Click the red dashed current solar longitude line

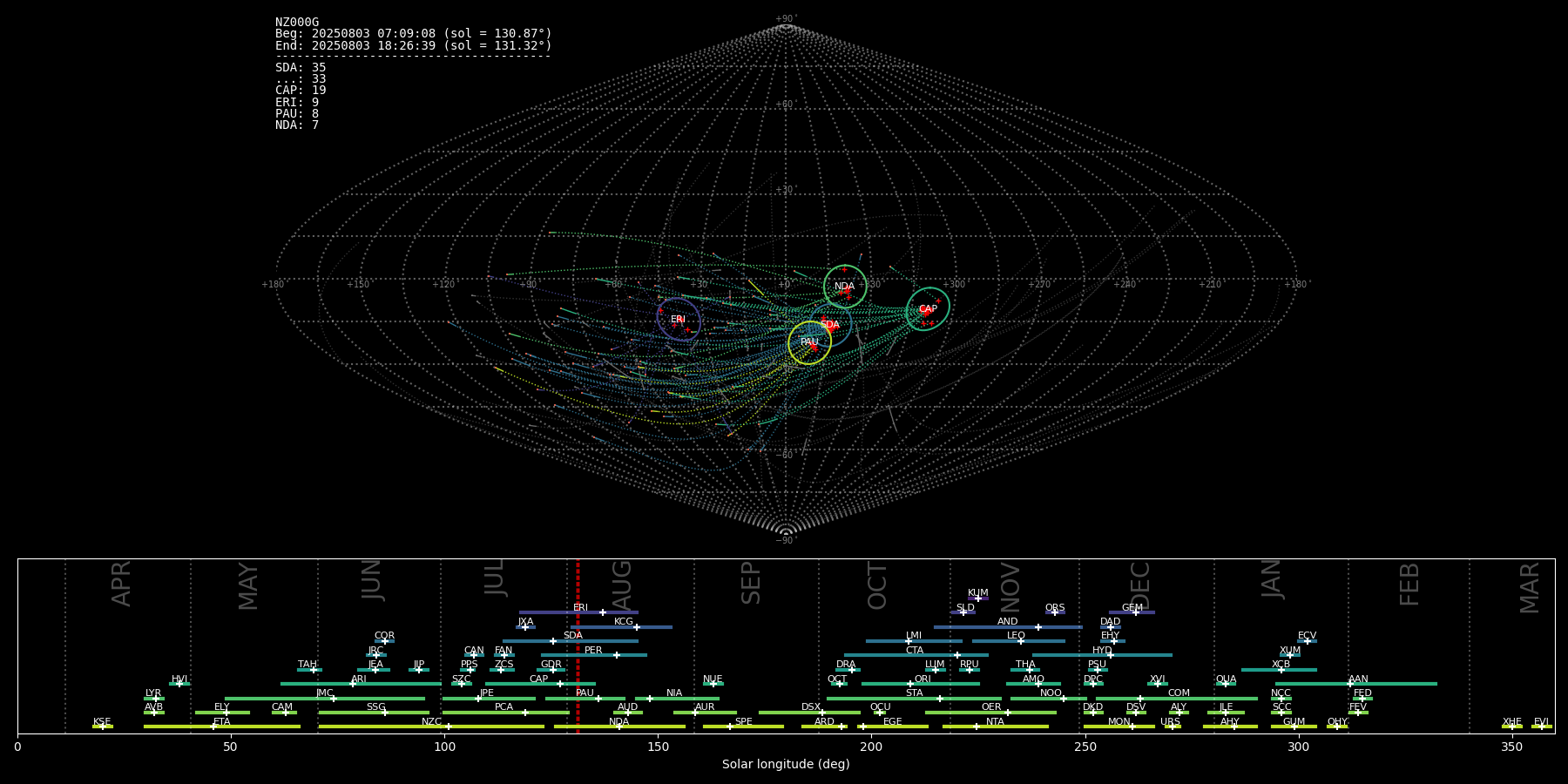point(578,645)
